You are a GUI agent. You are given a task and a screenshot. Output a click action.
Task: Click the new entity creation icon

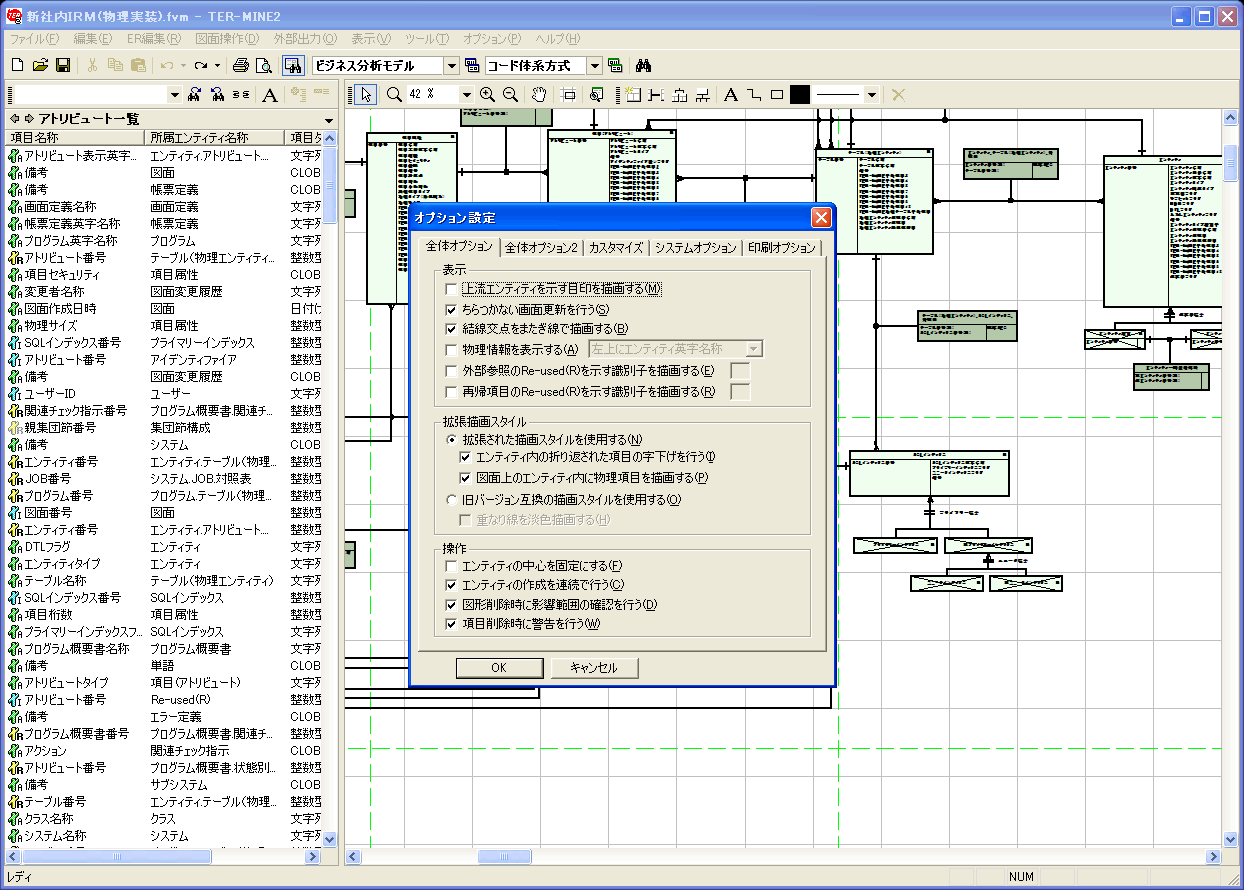tap(633, 94)
